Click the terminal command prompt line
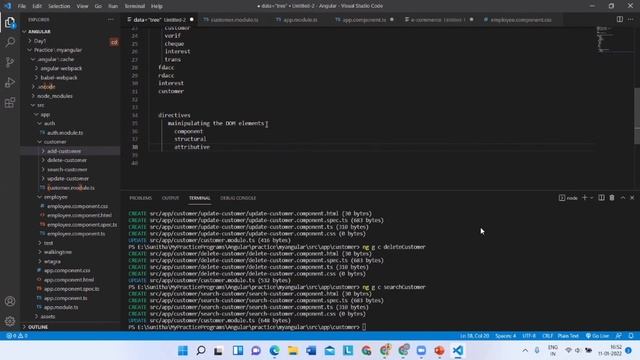640x360 pixels. (x=247, y=327)
